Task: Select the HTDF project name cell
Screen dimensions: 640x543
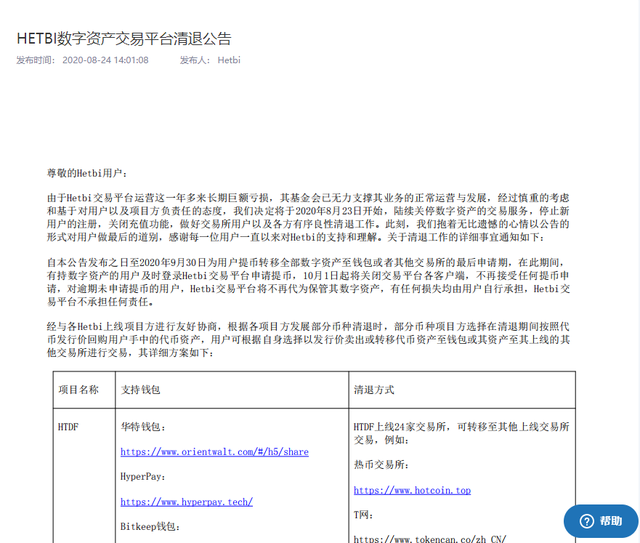Action: 69,427
